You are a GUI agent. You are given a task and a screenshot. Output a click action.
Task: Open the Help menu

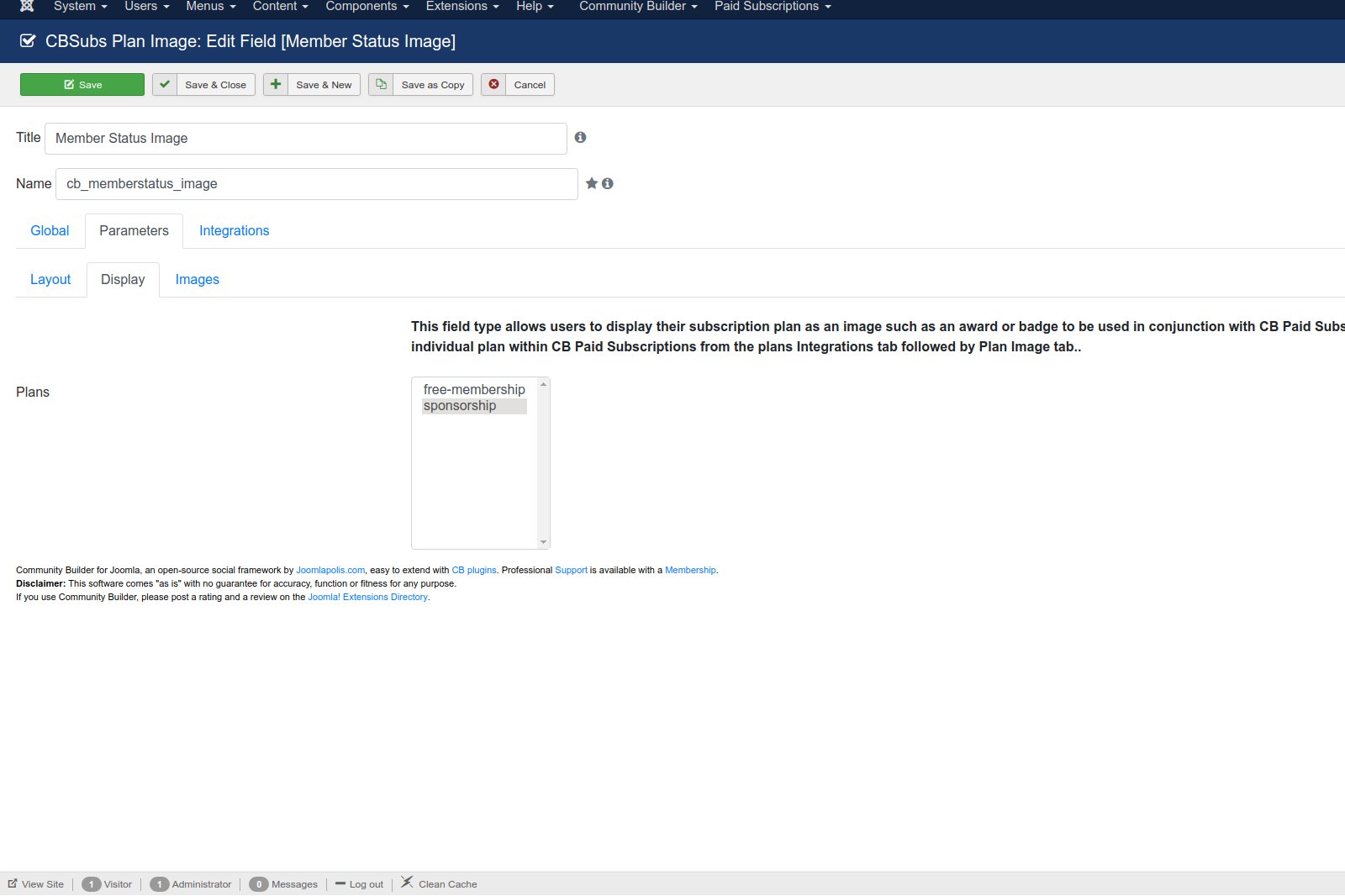point(535,6)
